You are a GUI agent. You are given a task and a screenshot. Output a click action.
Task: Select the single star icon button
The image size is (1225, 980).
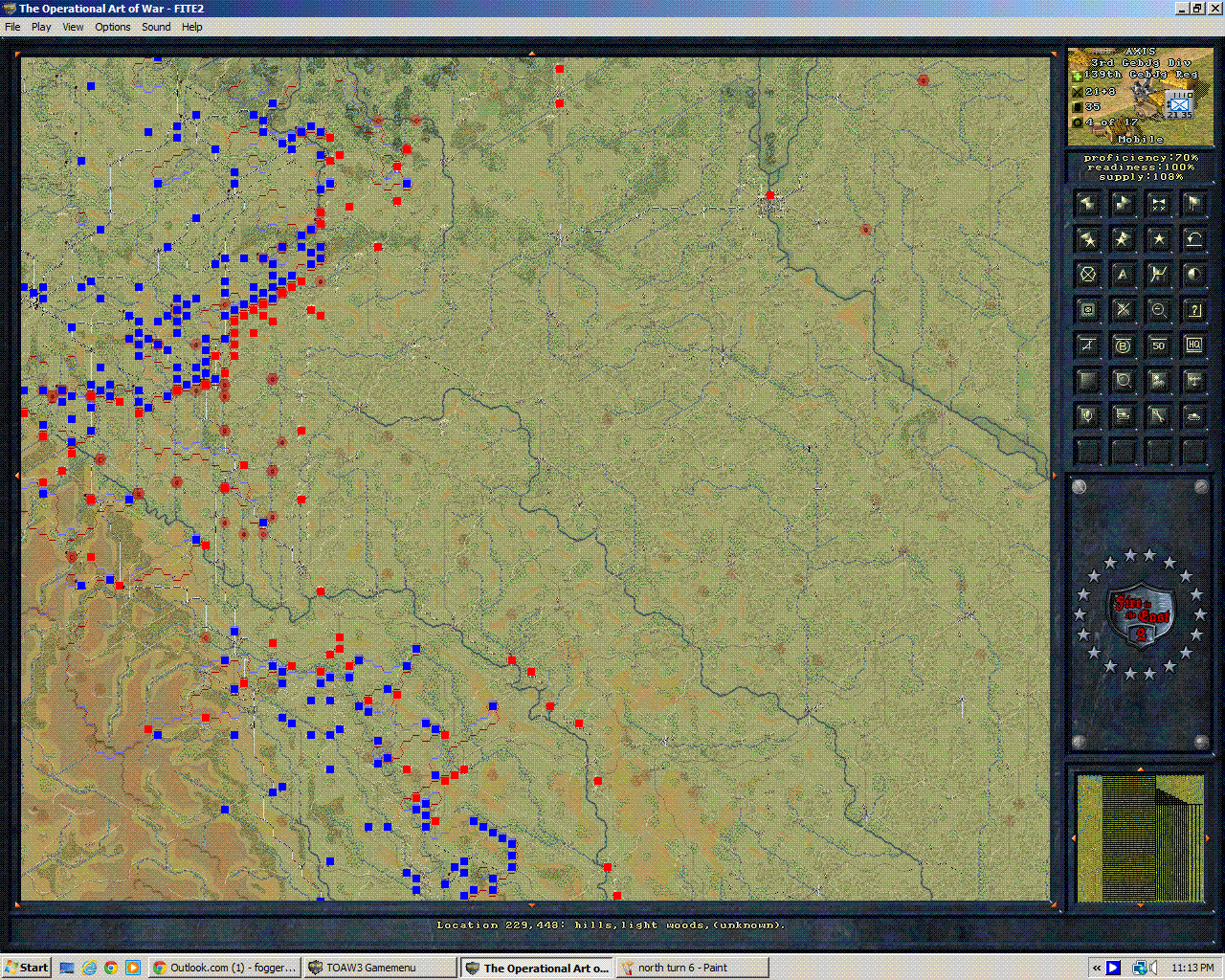pos(1158,239)
